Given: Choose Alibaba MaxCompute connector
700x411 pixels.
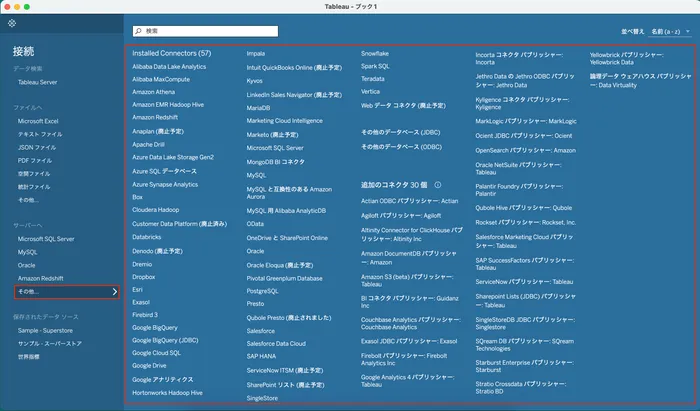Looking at the screenshot, I should point(161,79).
